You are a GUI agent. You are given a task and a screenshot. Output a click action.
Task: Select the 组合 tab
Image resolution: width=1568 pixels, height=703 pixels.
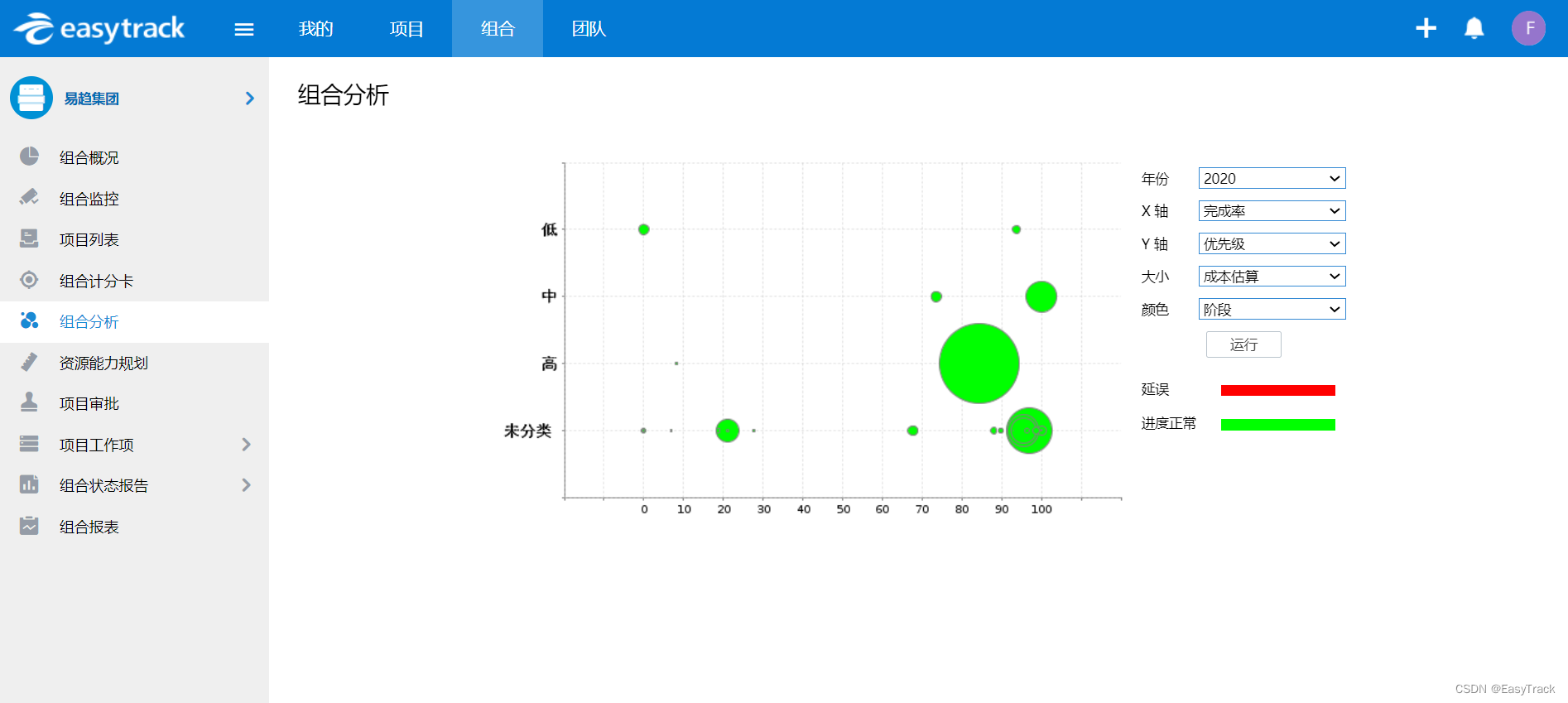point(498,28)
